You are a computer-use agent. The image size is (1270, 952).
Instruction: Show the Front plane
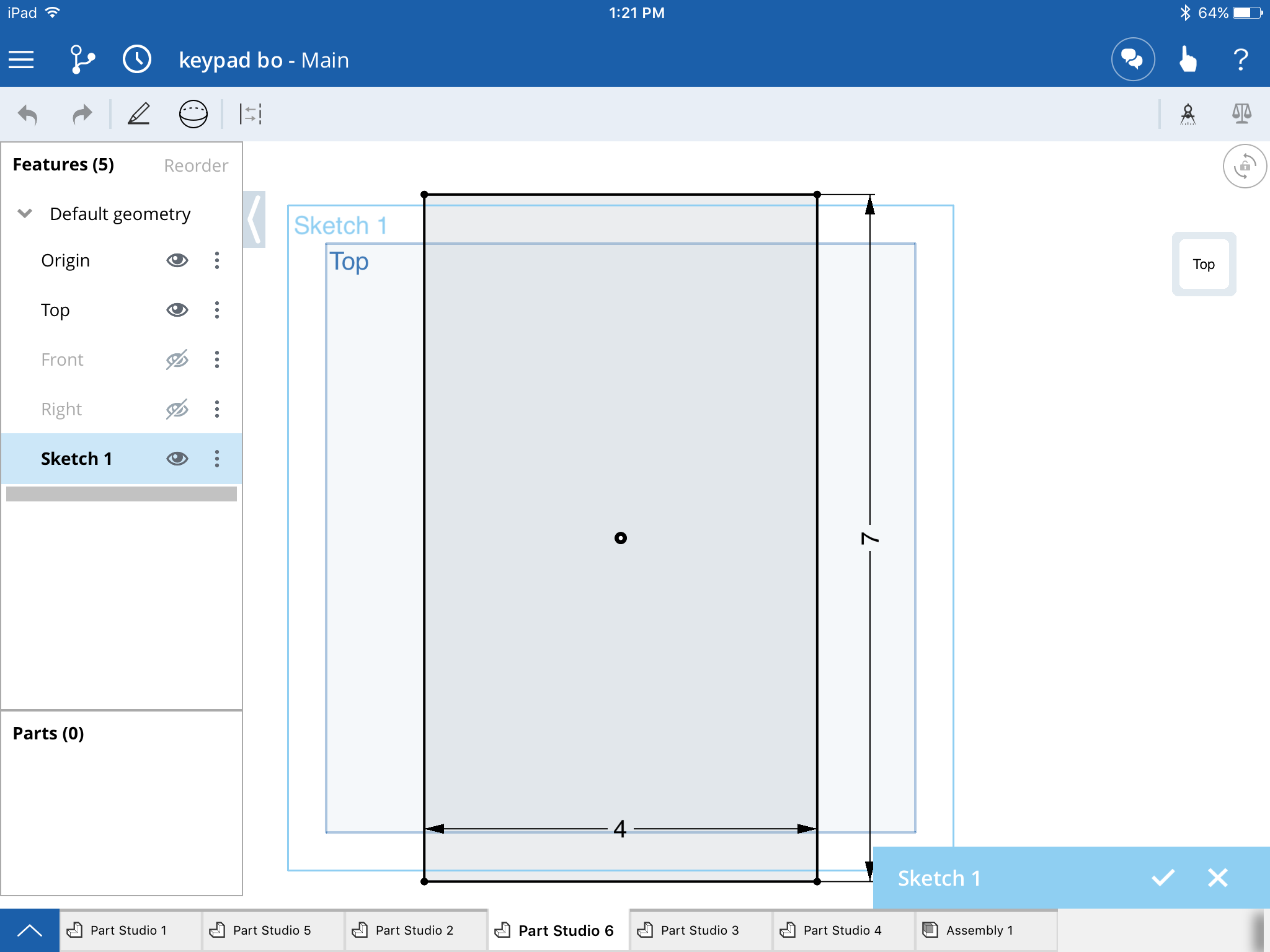[177, 359]
